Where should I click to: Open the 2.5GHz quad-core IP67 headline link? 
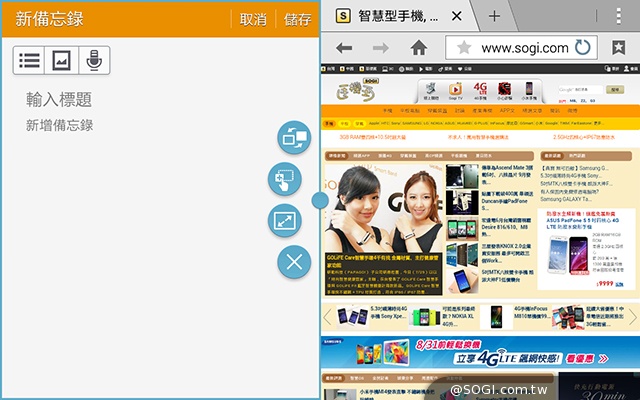pyautogui.click(x=584, y=138)
